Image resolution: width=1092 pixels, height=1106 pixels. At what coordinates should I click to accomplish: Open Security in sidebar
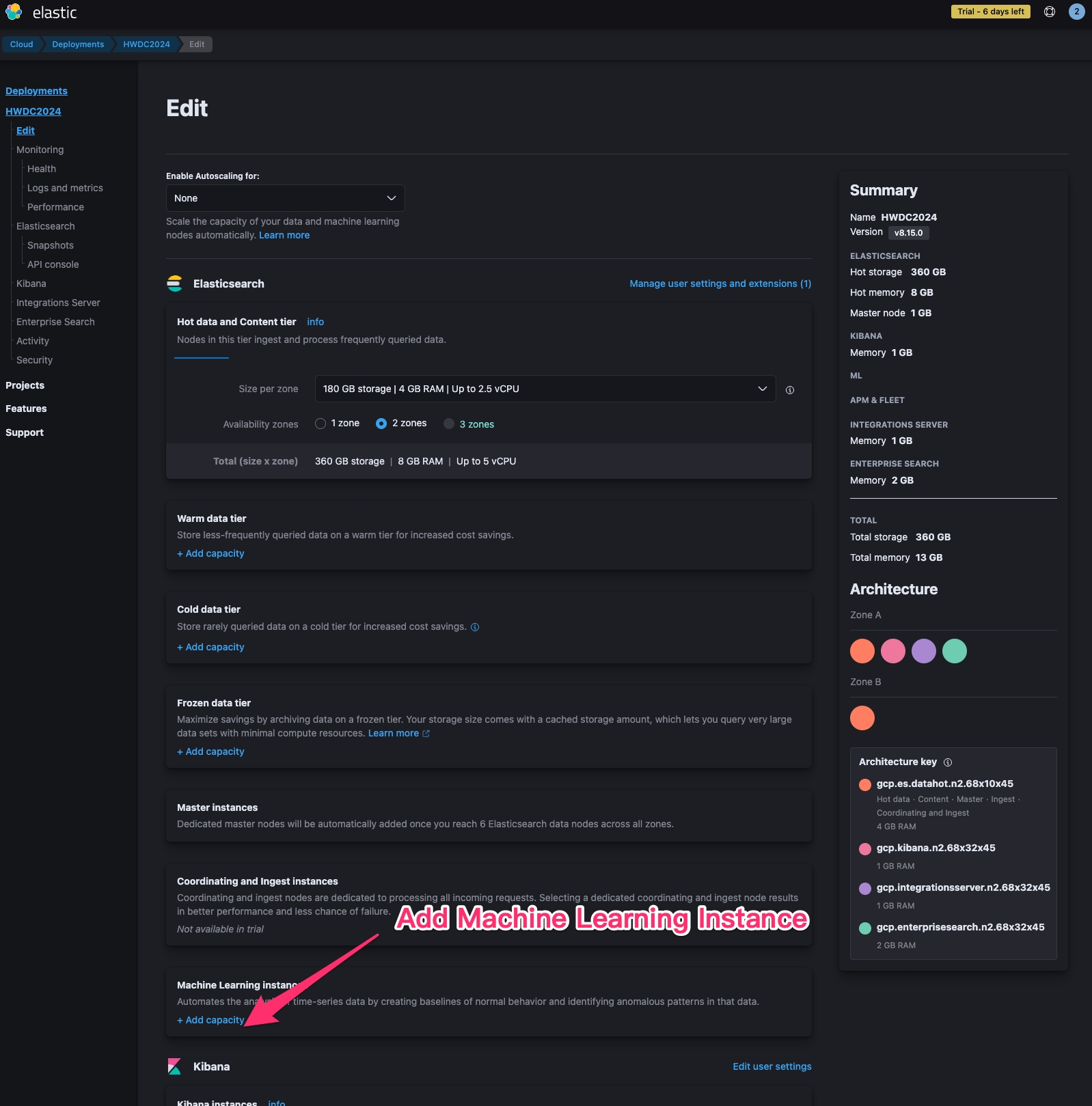tap(34, 360)
